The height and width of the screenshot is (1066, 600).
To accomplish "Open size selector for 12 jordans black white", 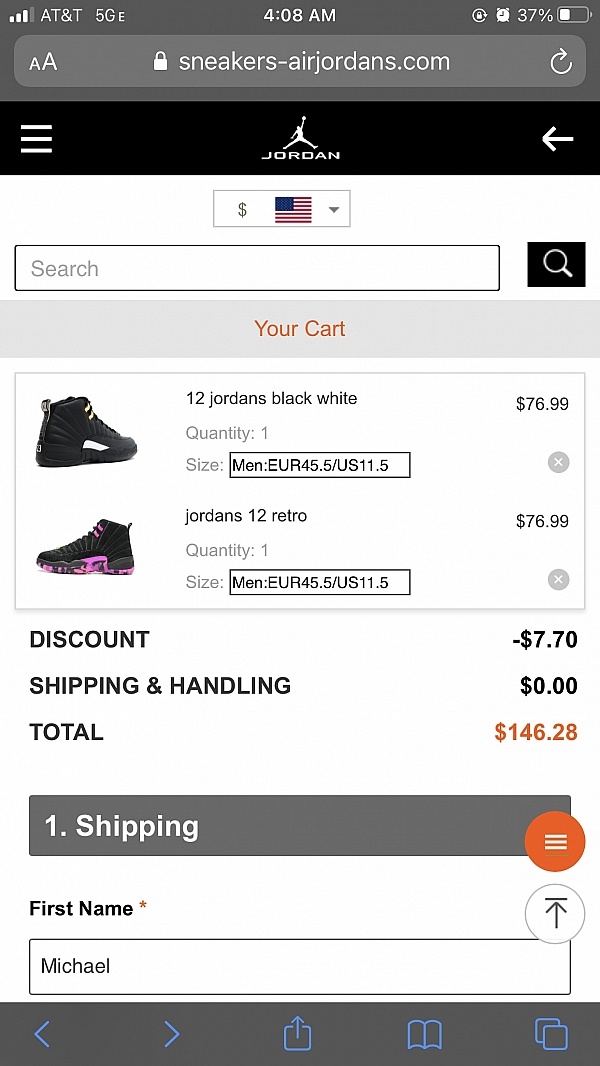I will click(319, 465).
